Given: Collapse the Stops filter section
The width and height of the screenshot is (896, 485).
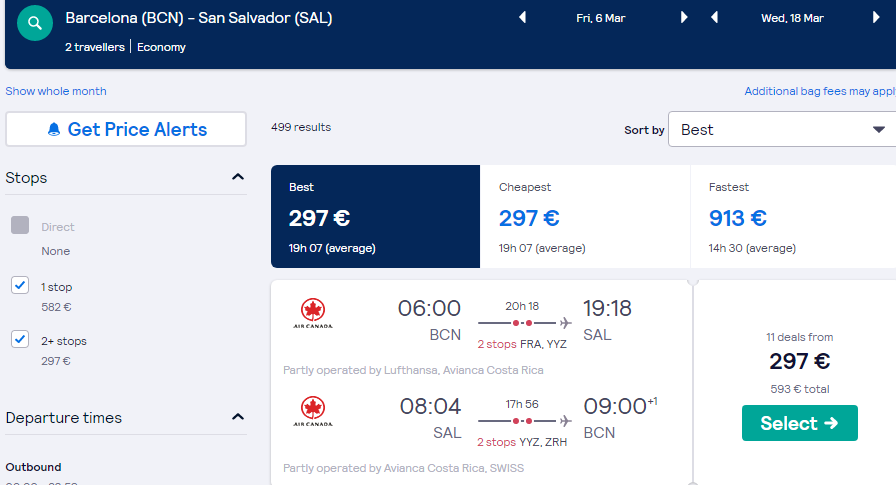Looking at the screenshot, I should click(238, 177).
